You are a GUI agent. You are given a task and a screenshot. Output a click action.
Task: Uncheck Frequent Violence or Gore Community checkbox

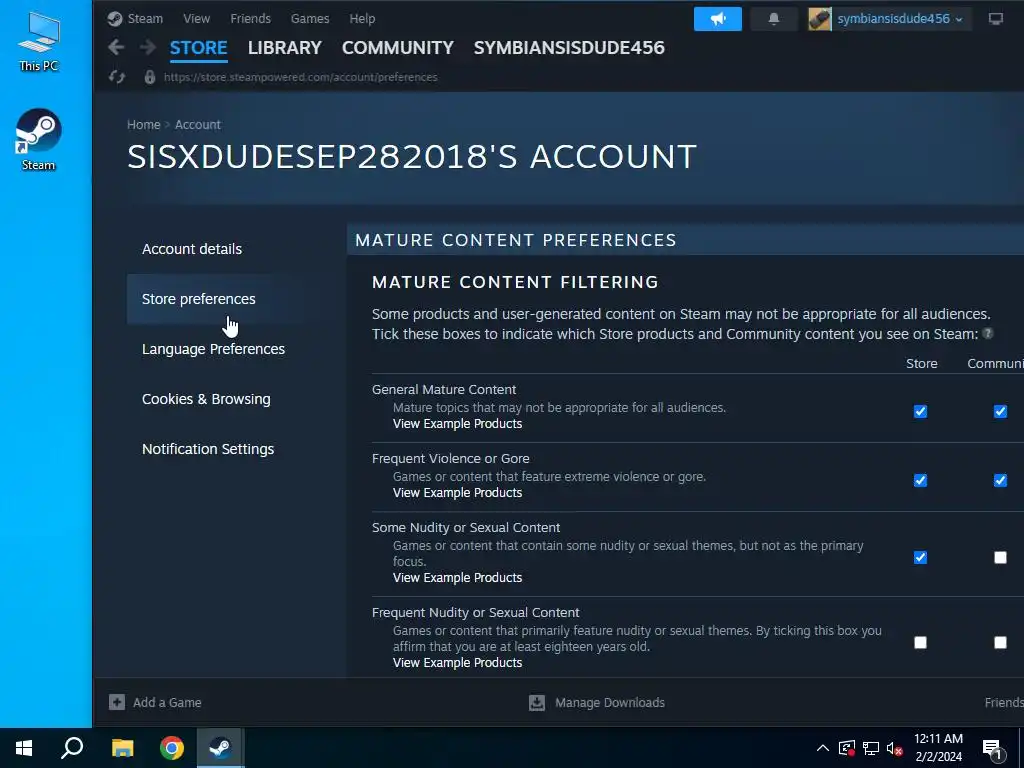point(1000,481)
